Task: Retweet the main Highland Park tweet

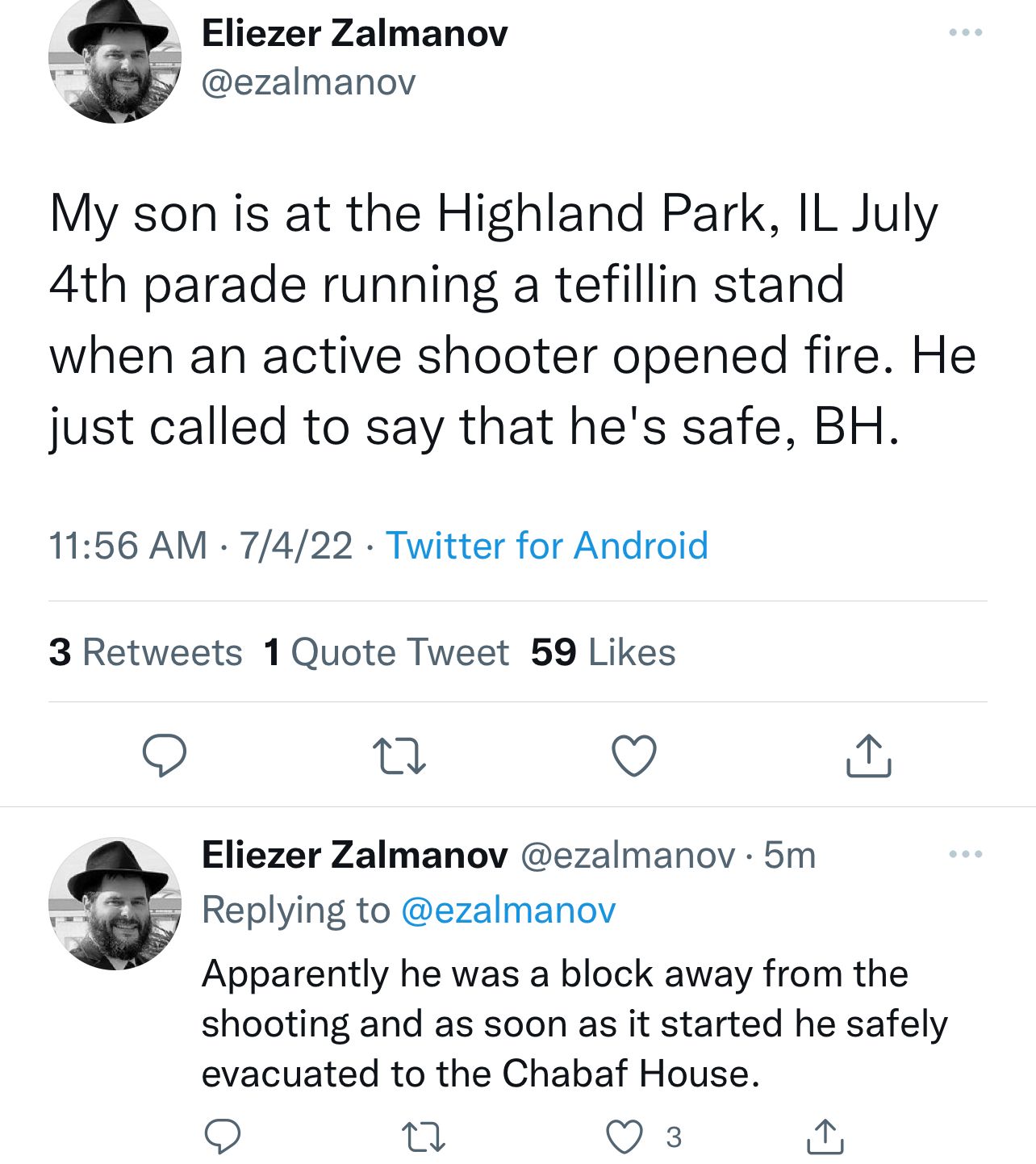Action: click(399, 756)
